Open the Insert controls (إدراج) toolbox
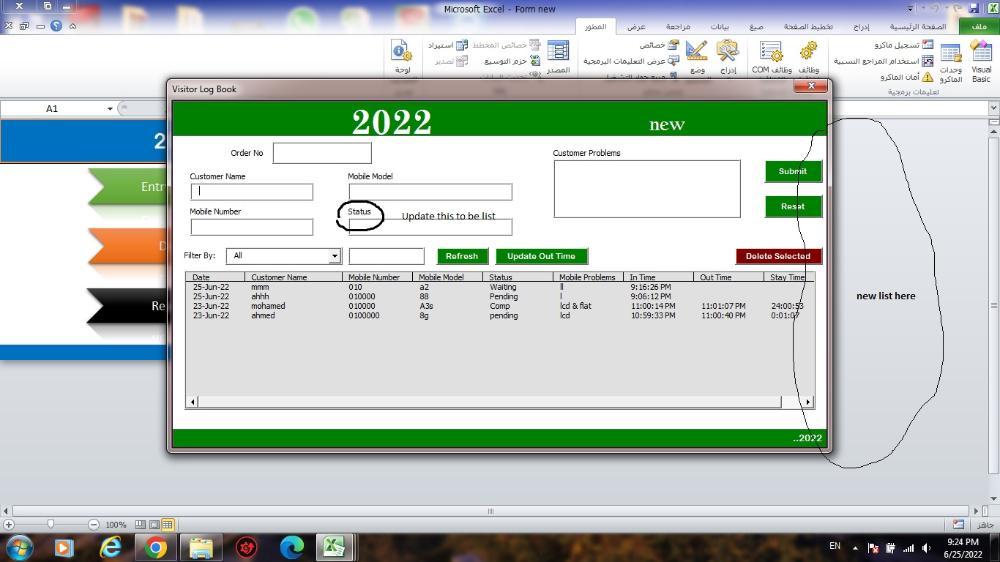The width and height of the screenshot is (1000, 562). coord(728,57)
